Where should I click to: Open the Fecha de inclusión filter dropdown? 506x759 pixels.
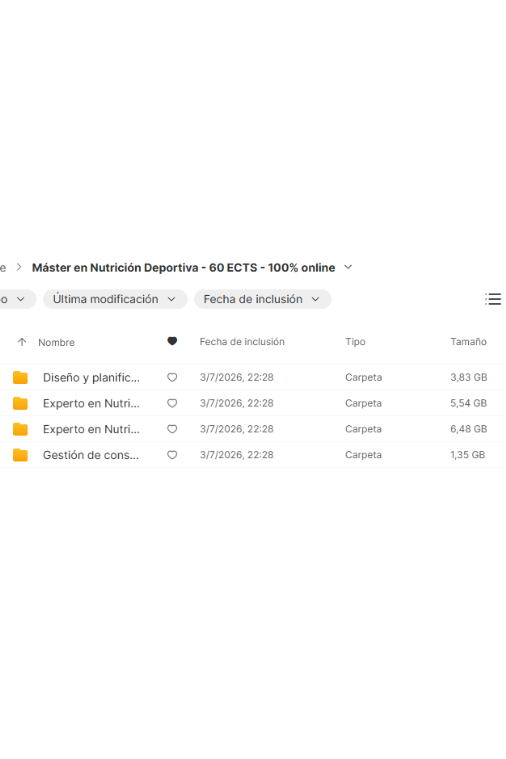(x=262, y=299)
